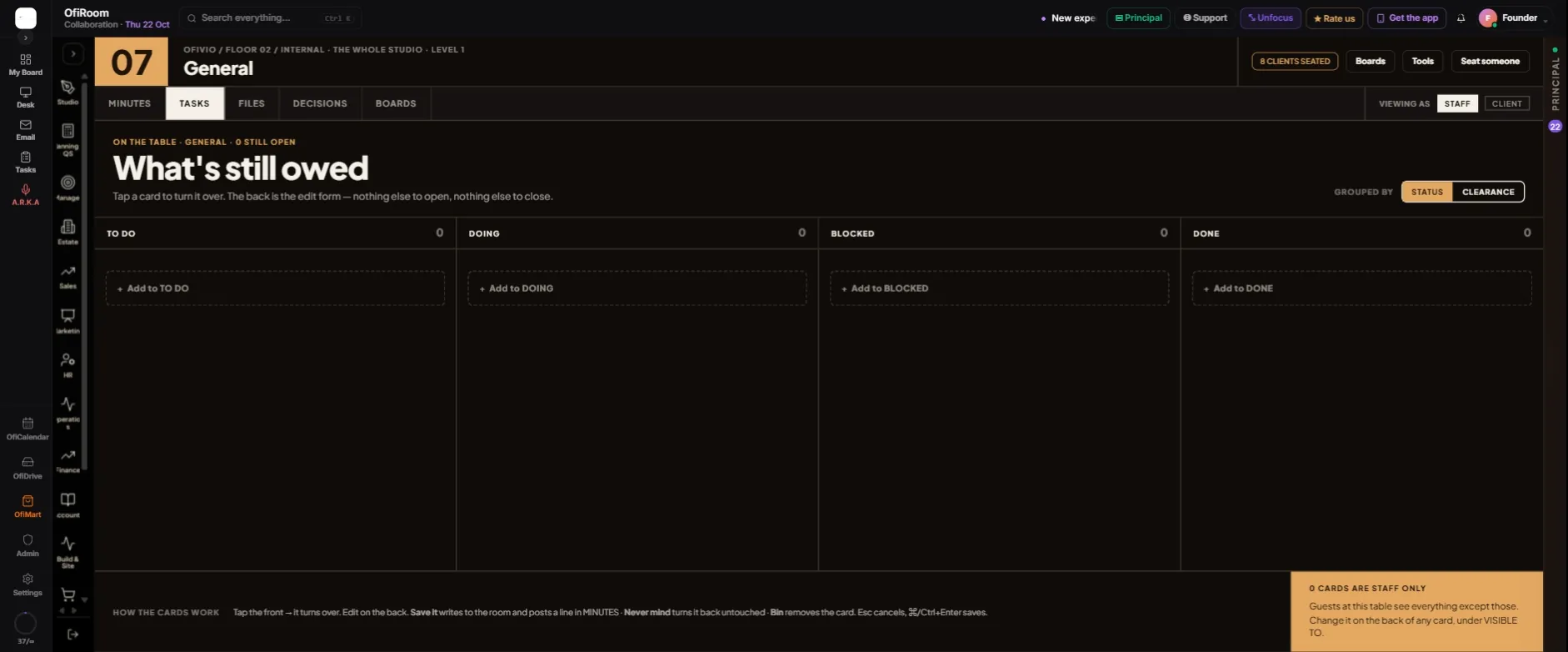Click Add to TO DO card slot
The width and height of the screenshot is (1568, 652).
[275, 288]
